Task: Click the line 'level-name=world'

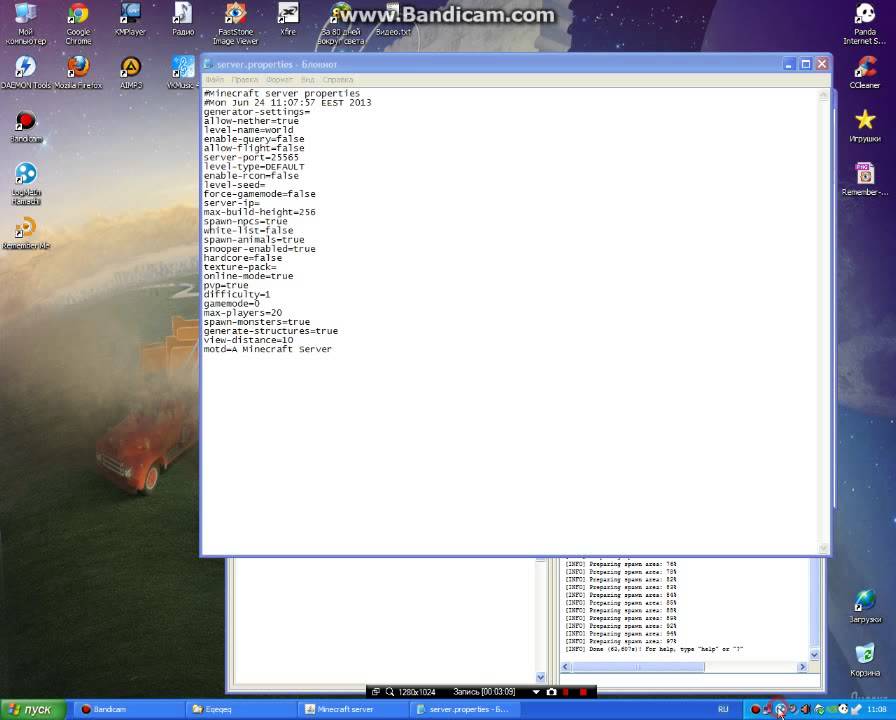Action: point(248,130)
